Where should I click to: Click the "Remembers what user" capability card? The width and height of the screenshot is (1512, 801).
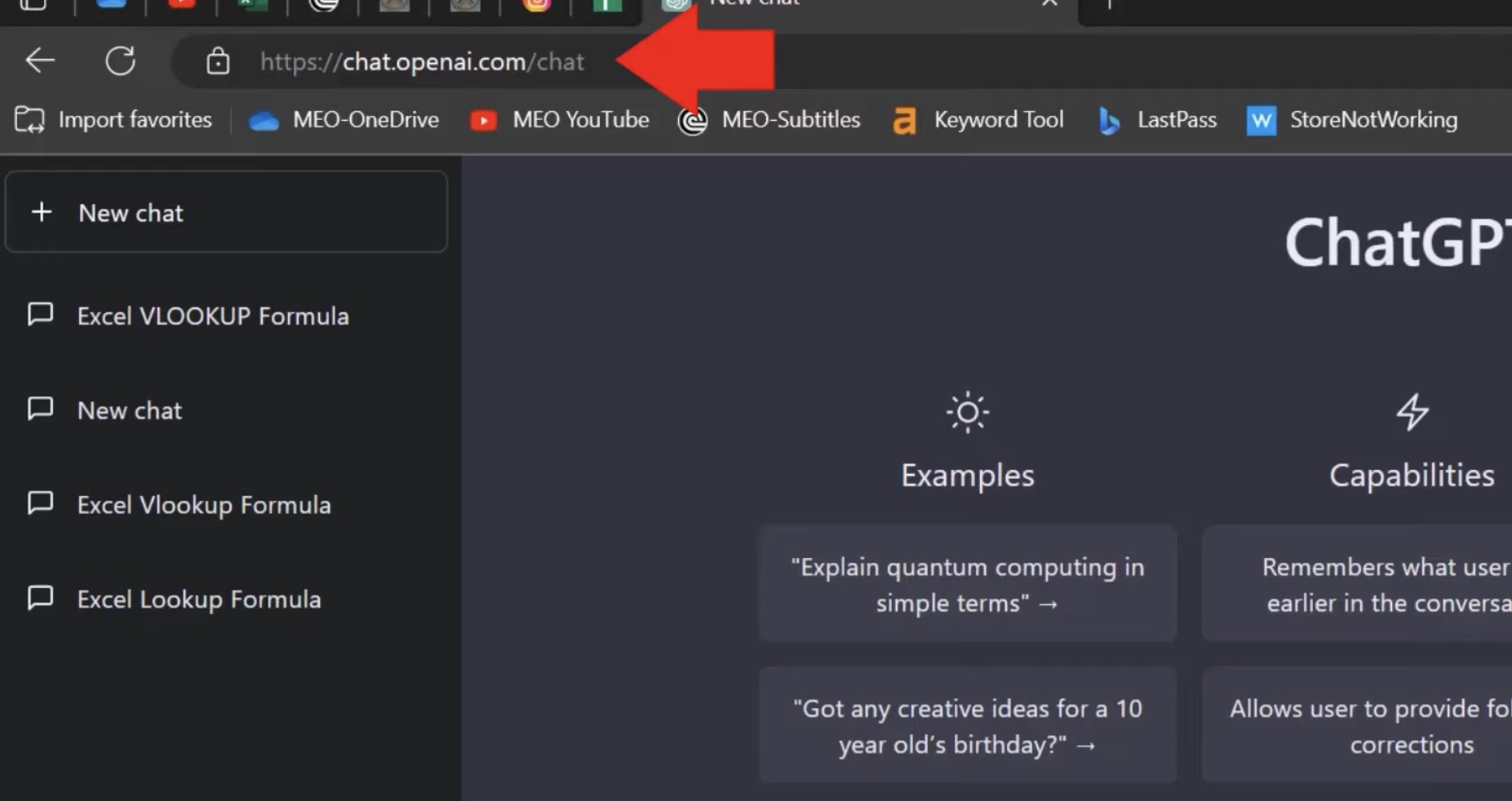[x=1357, y=584]
